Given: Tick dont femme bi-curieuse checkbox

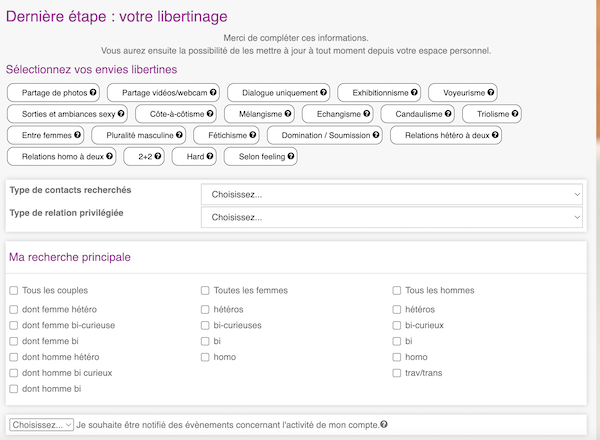Looking at the screenshot, I should coord(13,325).
